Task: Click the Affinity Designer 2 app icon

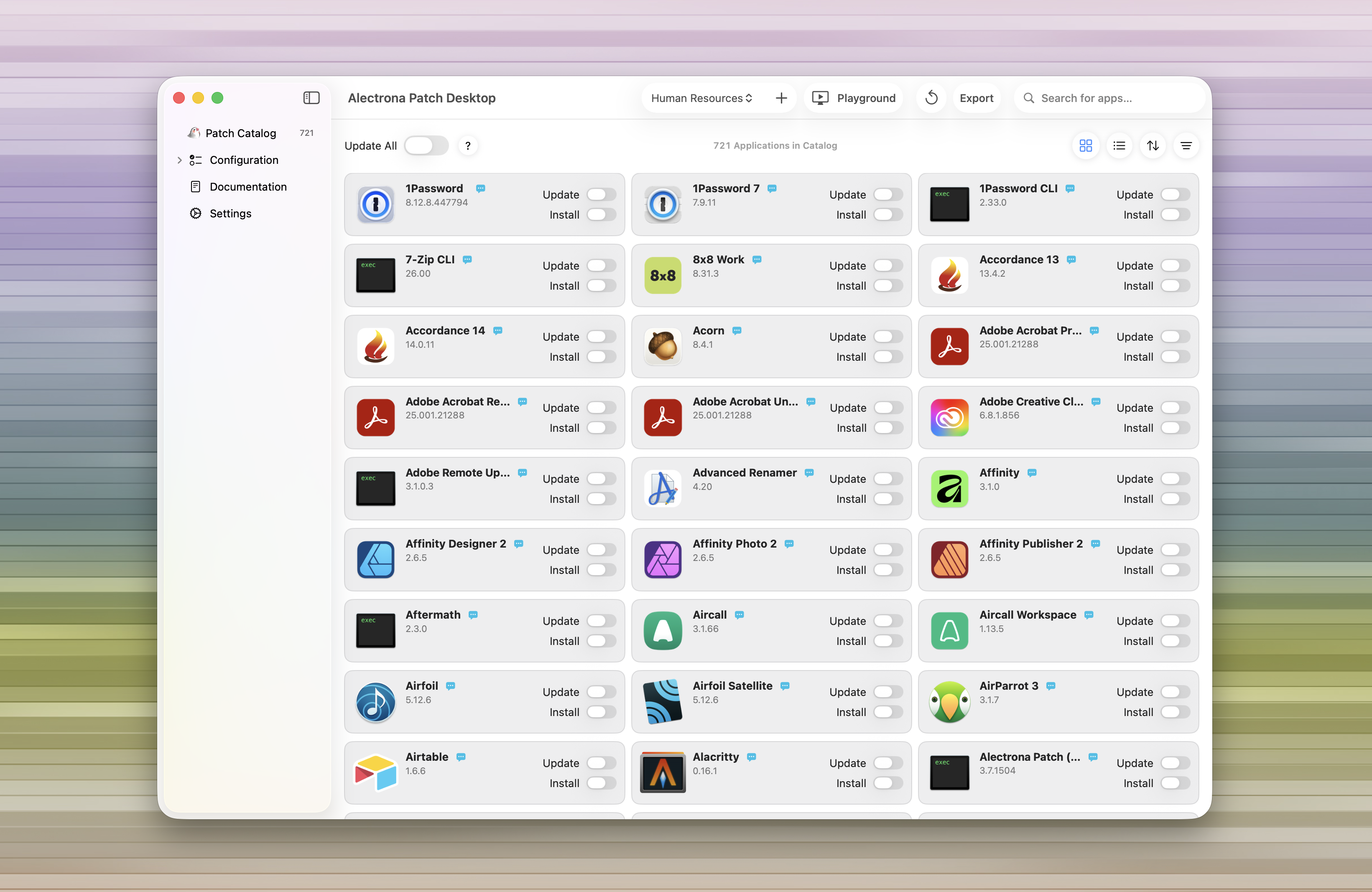Action: pyautogui.click(x=375, y=560)
